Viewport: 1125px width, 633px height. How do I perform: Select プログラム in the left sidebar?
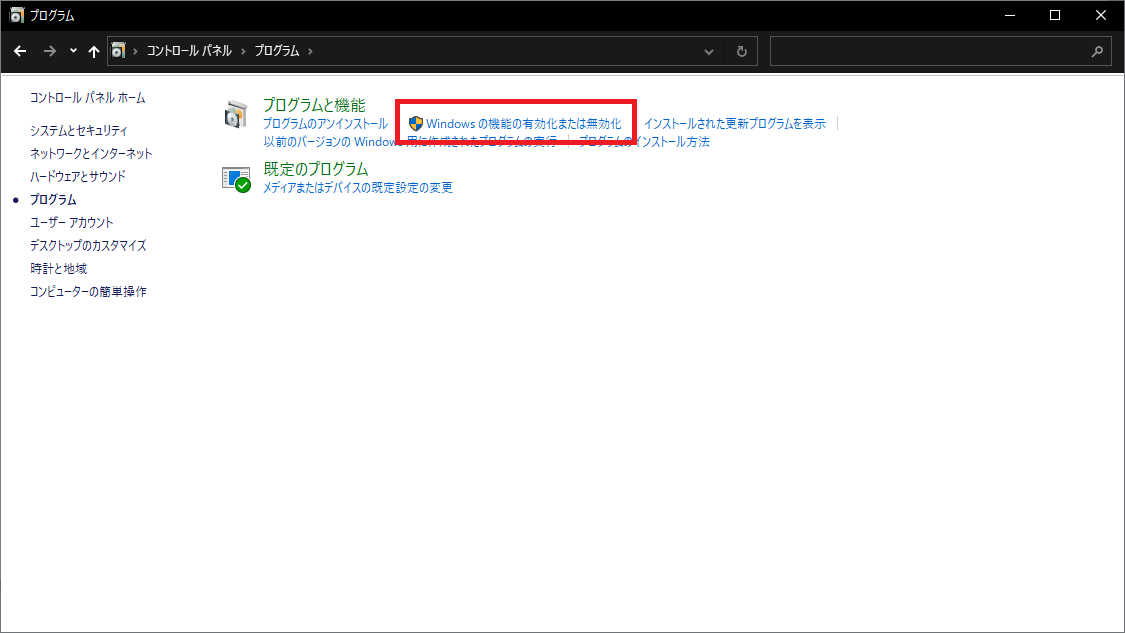click(x=53, y=200)
